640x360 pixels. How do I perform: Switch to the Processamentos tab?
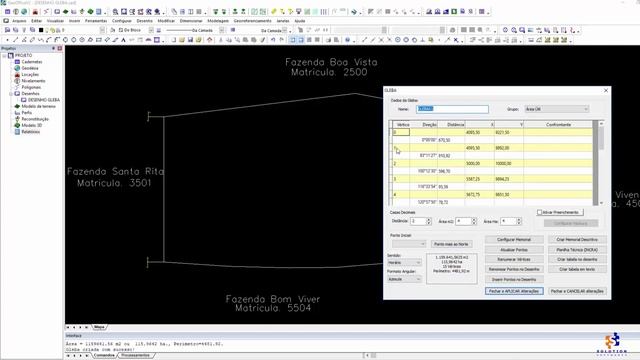[135, 356]
